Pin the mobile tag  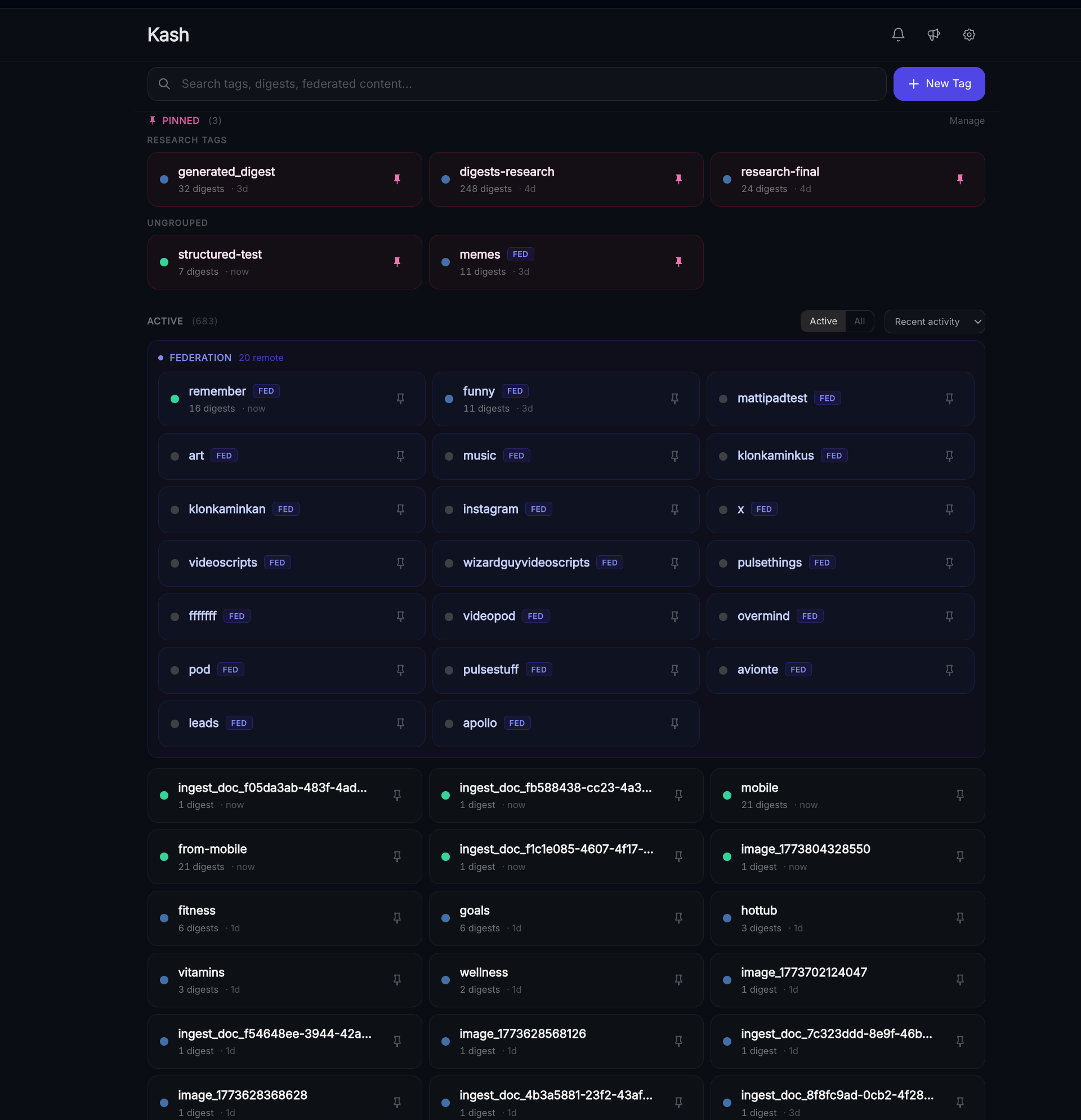pyautogui.click(x=960, y=795)
